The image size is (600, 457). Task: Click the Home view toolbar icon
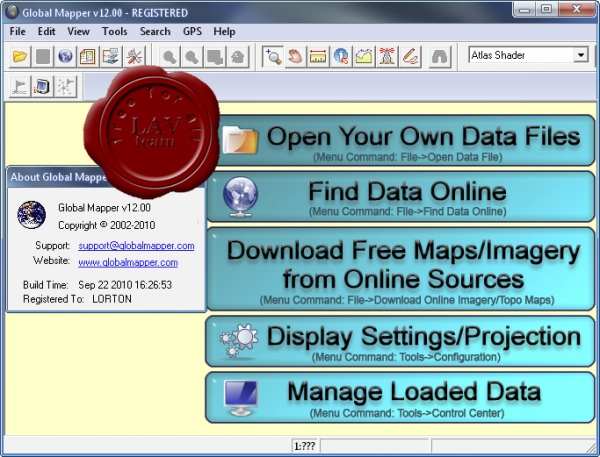pyautogui.click(x=238, y=57)
